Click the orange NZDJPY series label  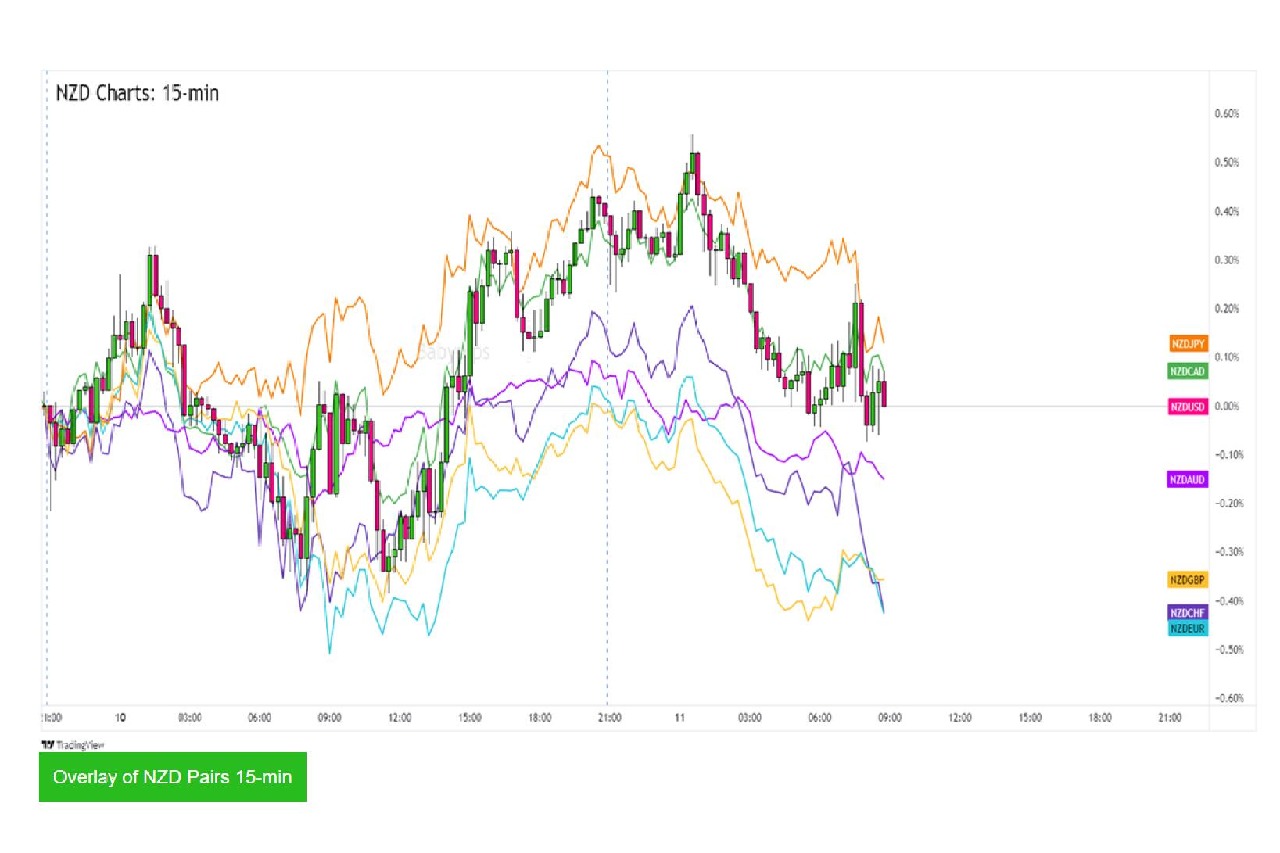tap(1189, 344)
